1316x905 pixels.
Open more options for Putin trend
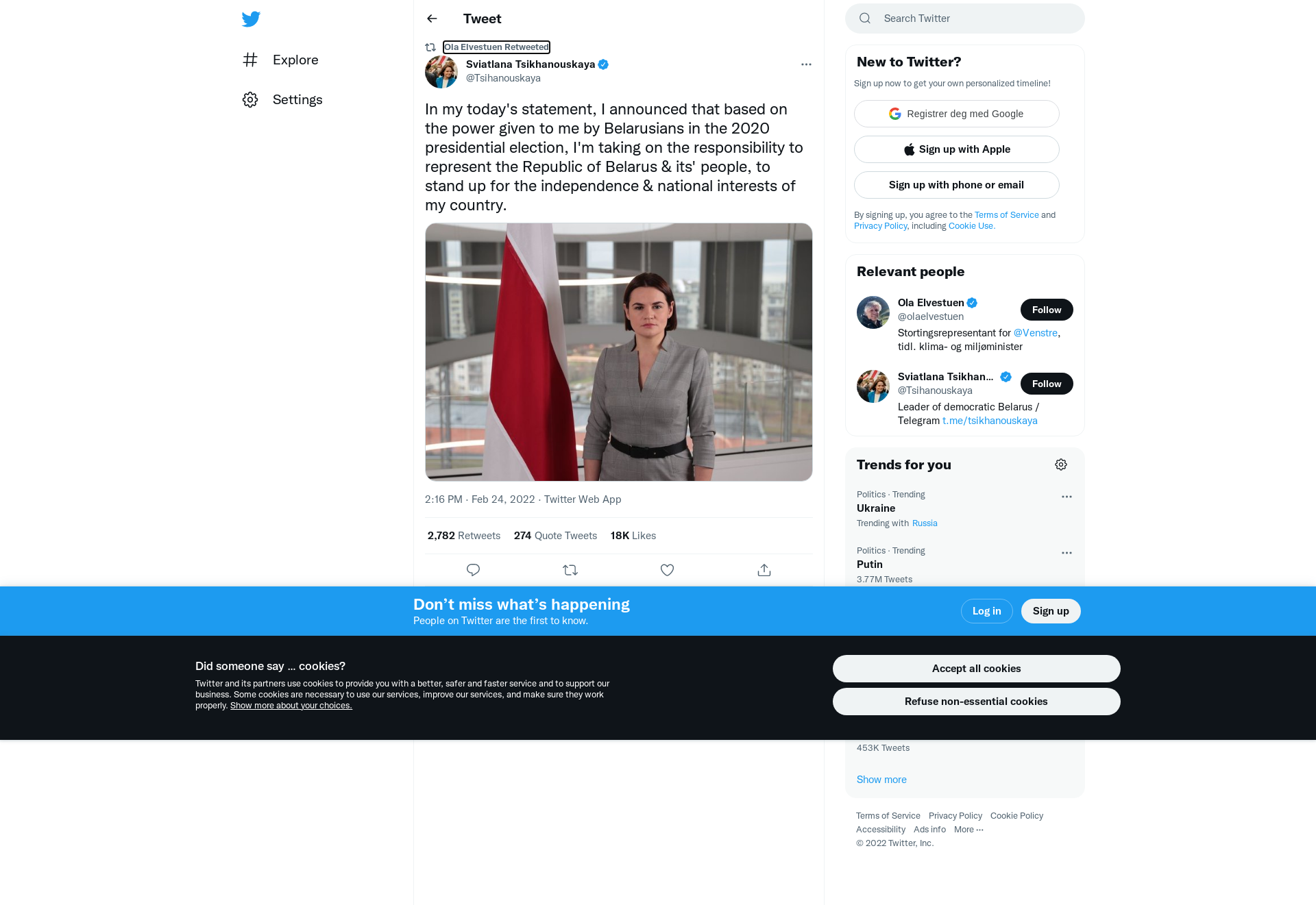[1067, 553]
